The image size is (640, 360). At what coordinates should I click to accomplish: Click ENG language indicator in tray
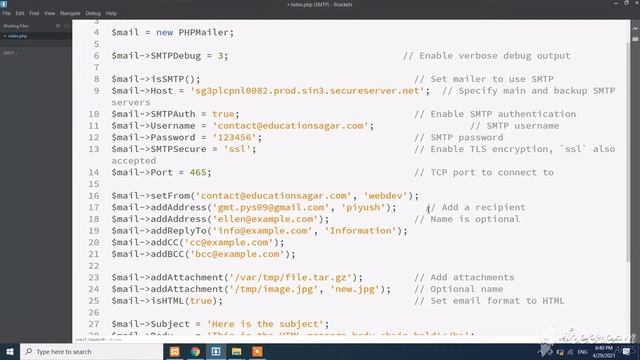tap(582, 352)
